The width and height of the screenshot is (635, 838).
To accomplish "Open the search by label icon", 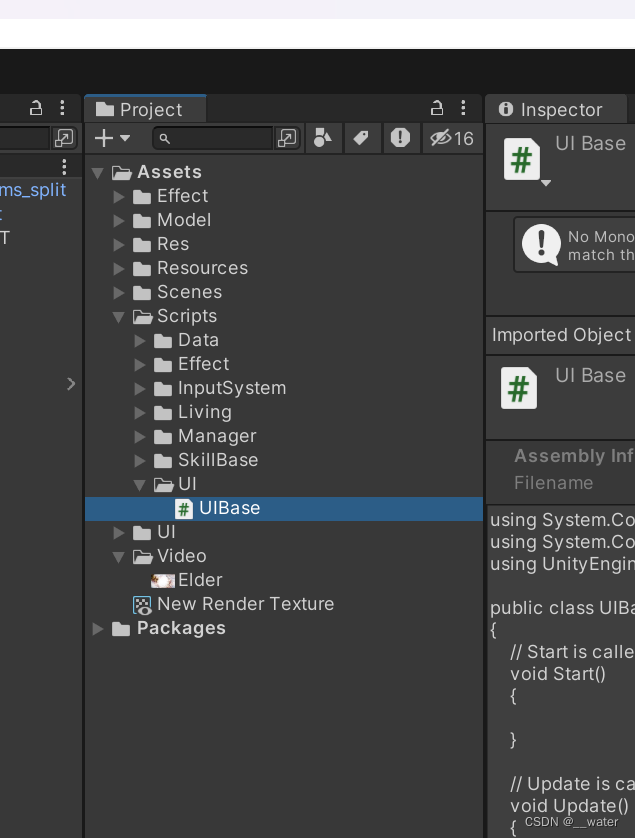I will [x=360, y=138].
